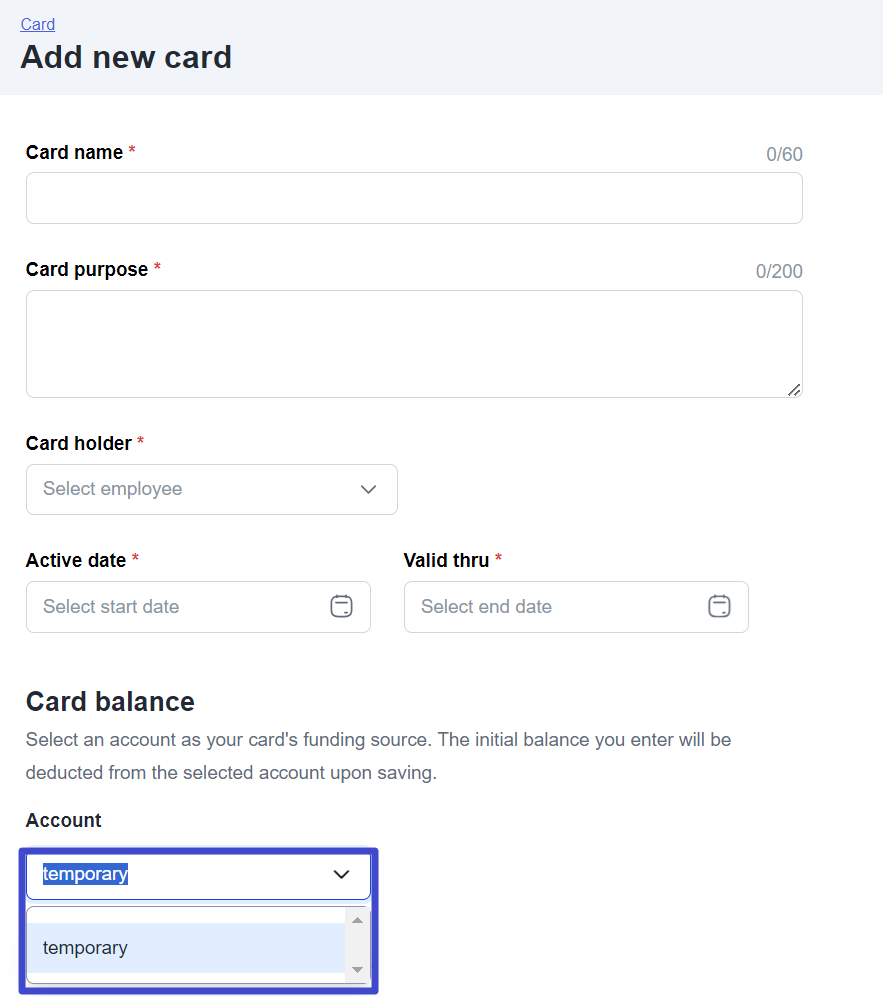This screenshot has height=1001, width=883.
Task: Click the Select end date field
Action: point(558,607)
